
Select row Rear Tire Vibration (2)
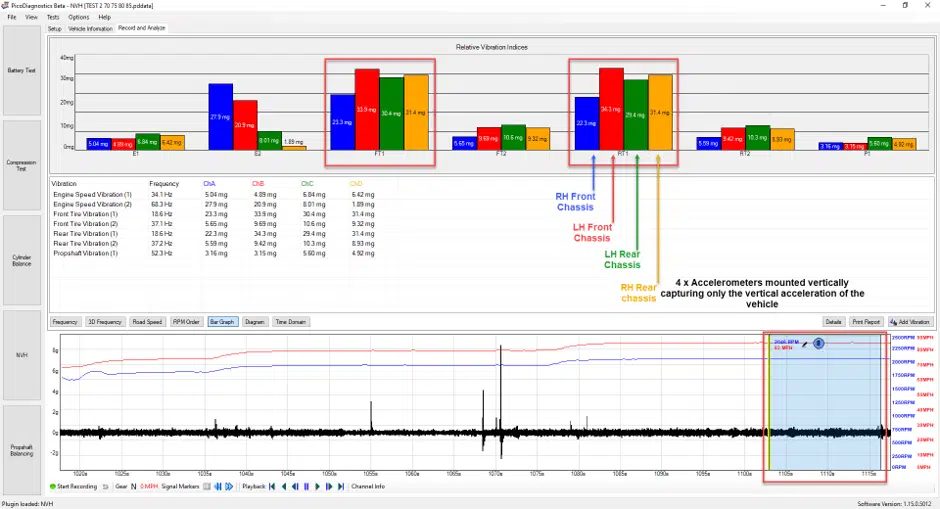click(x=214, y=243)
